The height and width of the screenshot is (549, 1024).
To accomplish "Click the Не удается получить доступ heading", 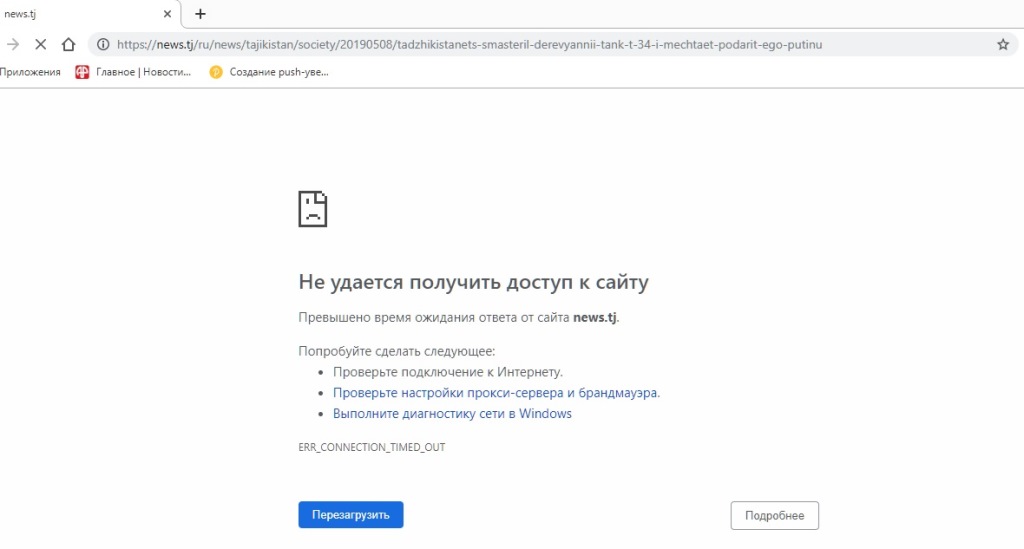I will click(x=473, y=282).
